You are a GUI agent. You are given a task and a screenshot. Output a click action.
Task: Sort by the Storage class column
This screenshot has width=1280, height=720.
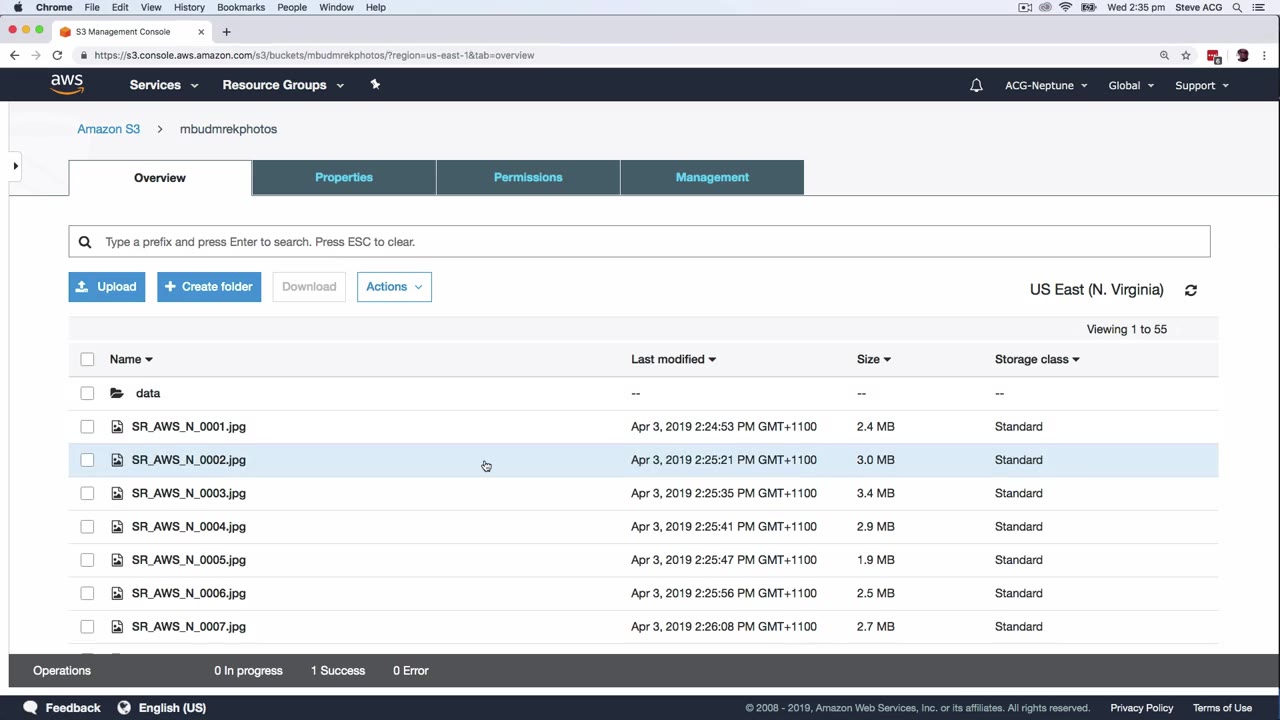[1037, 359]
